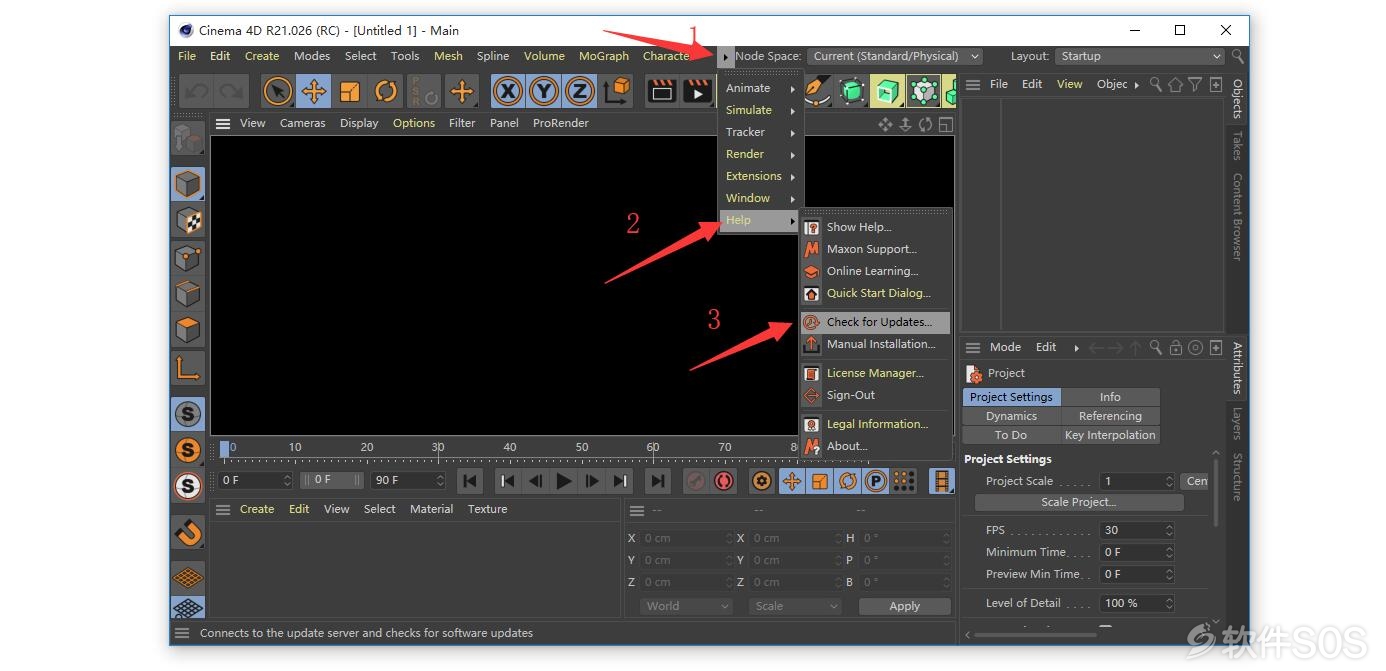Open the Content Browser side tab
This screenshot has height=671, width=1386.
[1237, 217]
